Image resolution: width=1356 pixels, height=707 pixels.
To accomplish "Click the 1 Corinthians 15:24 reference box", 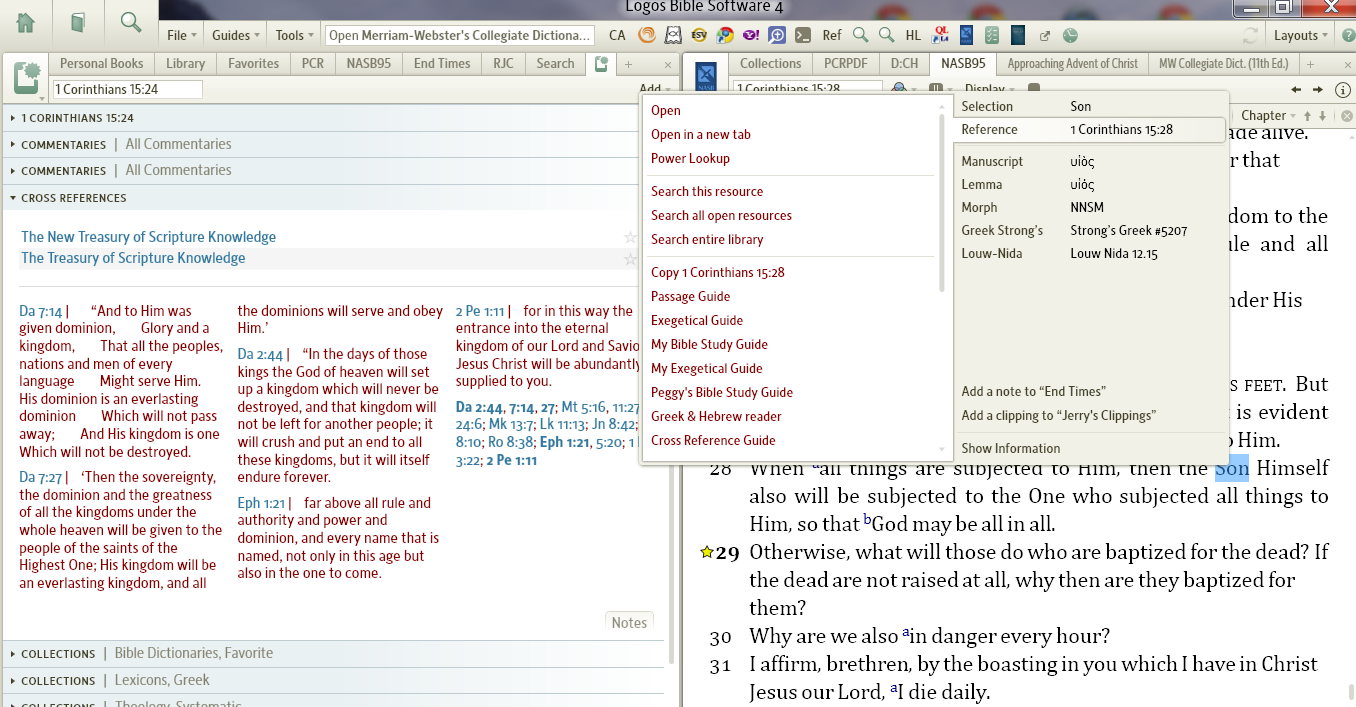I will tap(127, 89).
